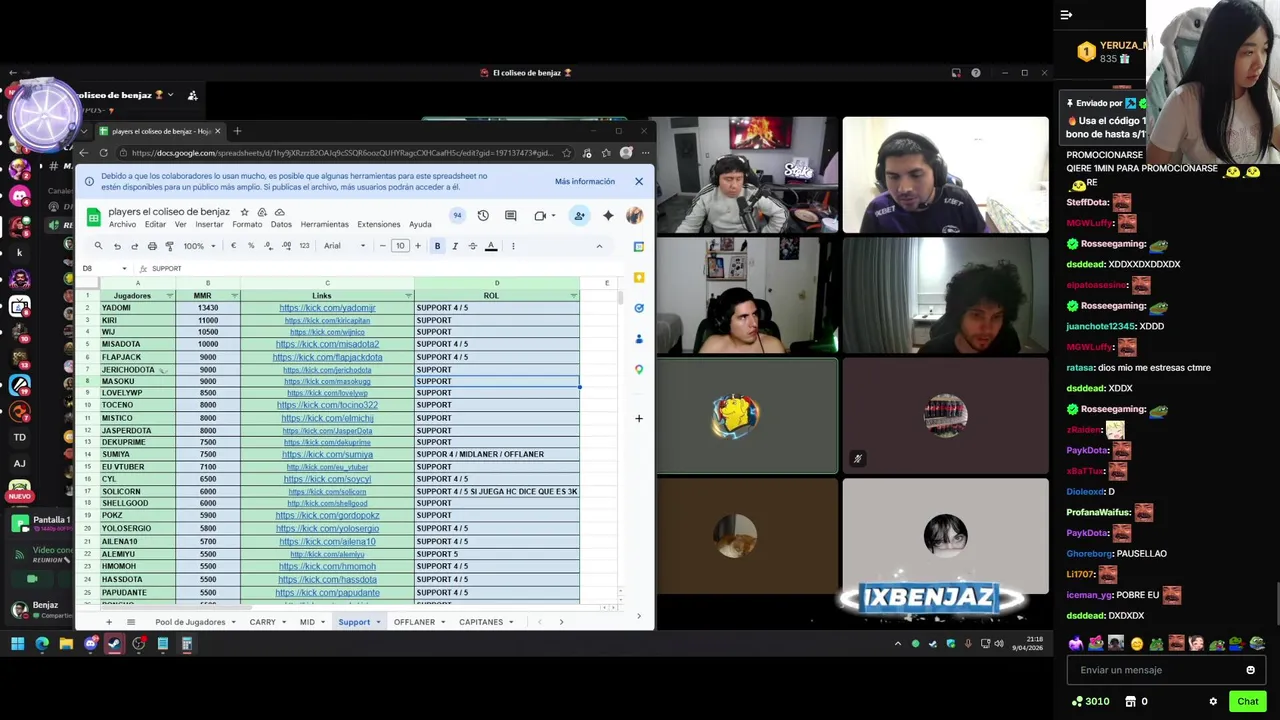Open the more toolbar options menu
This screenshot has width=1280, height=720.
(513, 246)
